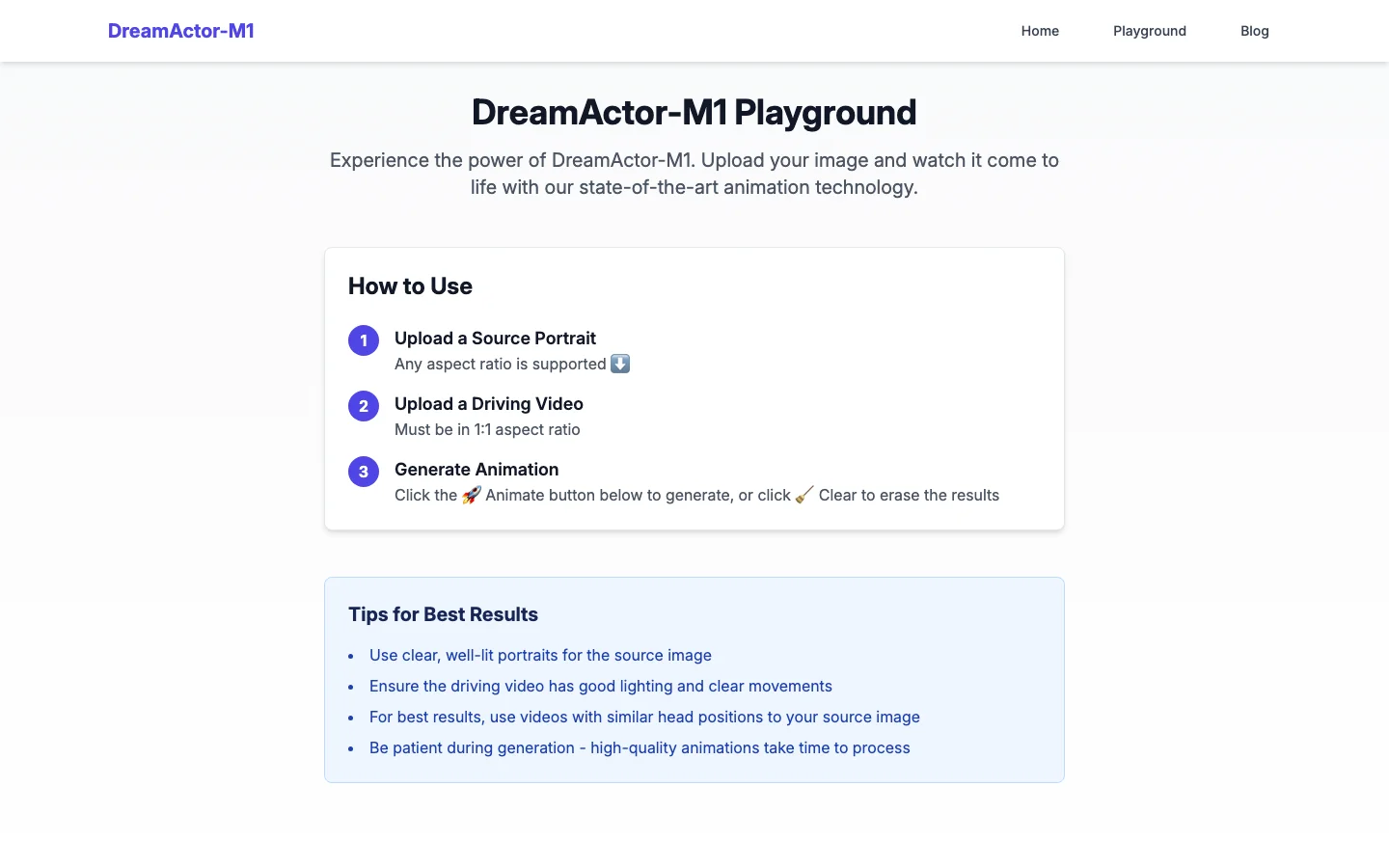
Task: Open the Playground nav item
Action: [x=1150, y=31]
